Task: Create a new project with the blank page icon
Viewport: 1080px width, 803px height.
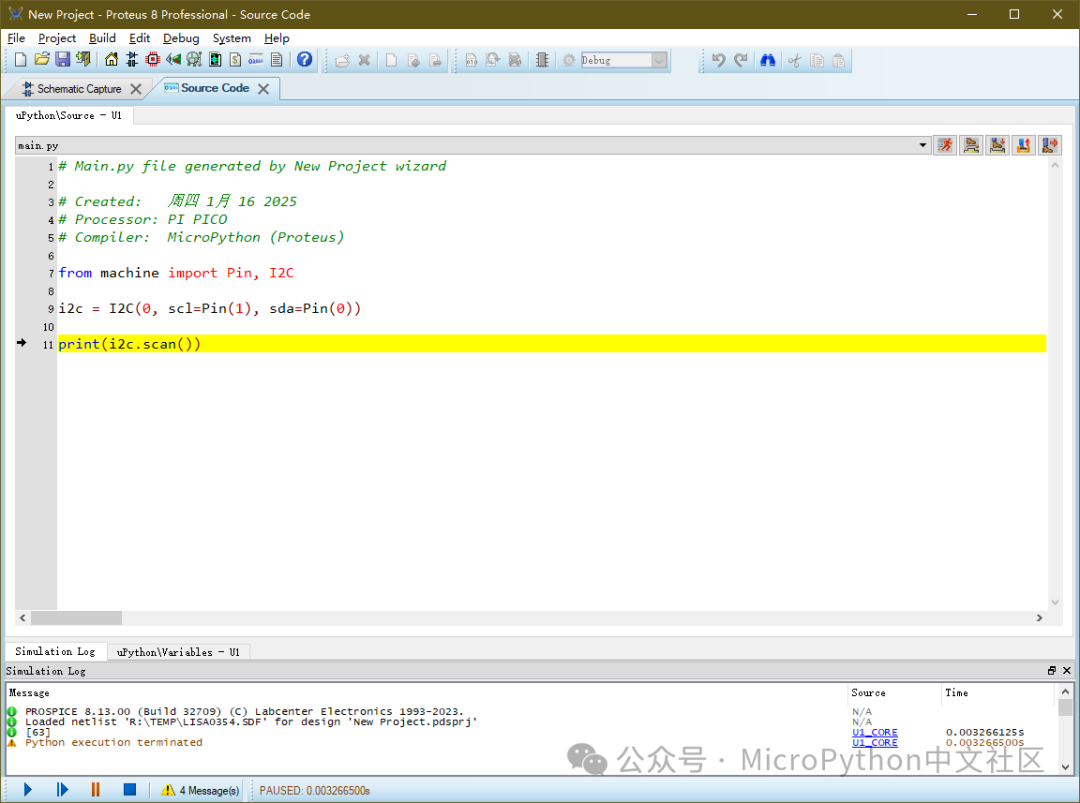Action: 20,60
